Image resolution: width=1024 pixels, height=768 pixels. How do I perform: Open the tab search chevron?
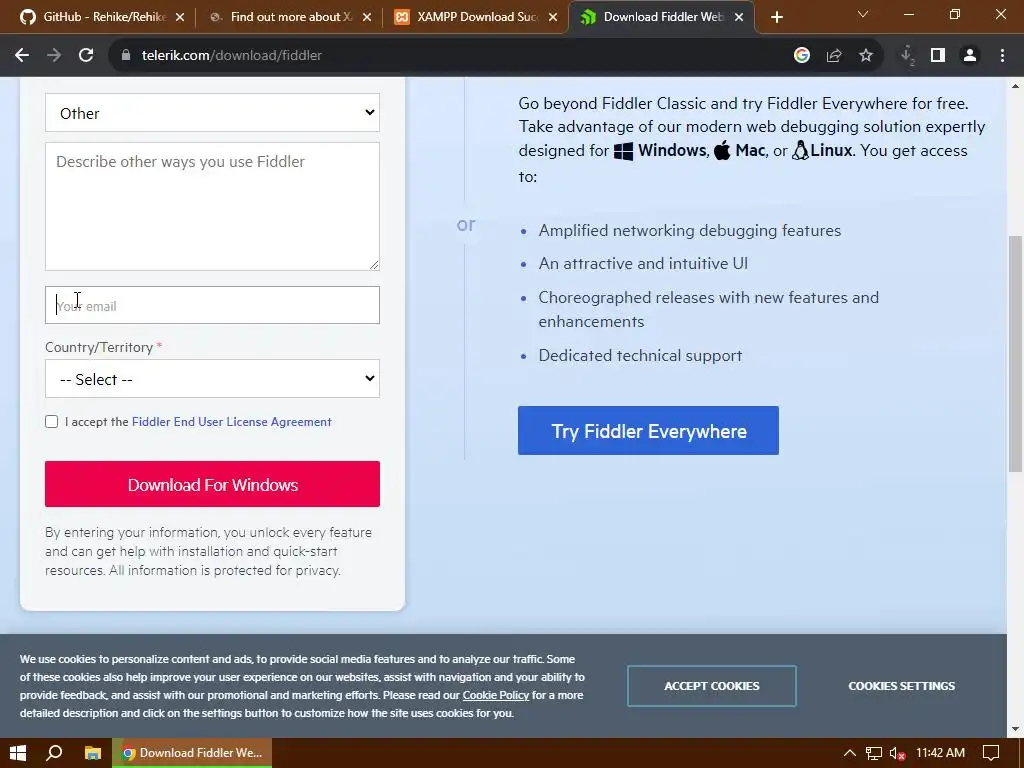pyautogui.click(x=863, y=14)
